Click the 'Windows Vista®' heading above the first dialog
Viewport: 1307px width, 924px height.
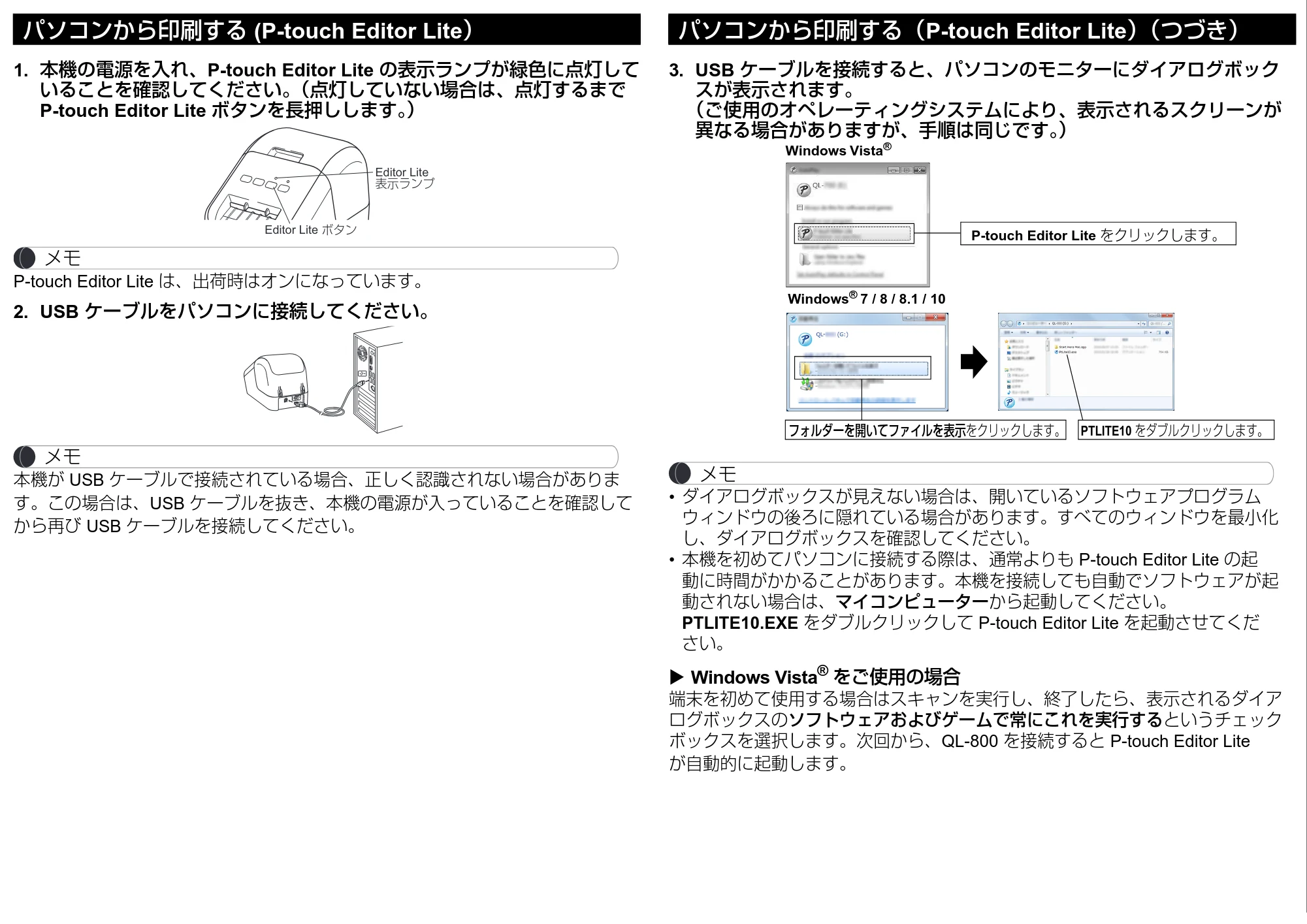coord(838,150)
